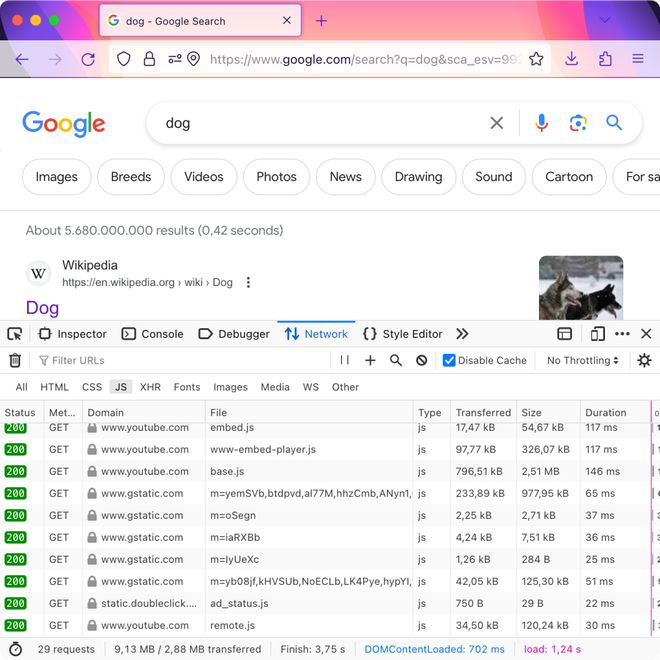Activate the element picker tool

point(15,334)
